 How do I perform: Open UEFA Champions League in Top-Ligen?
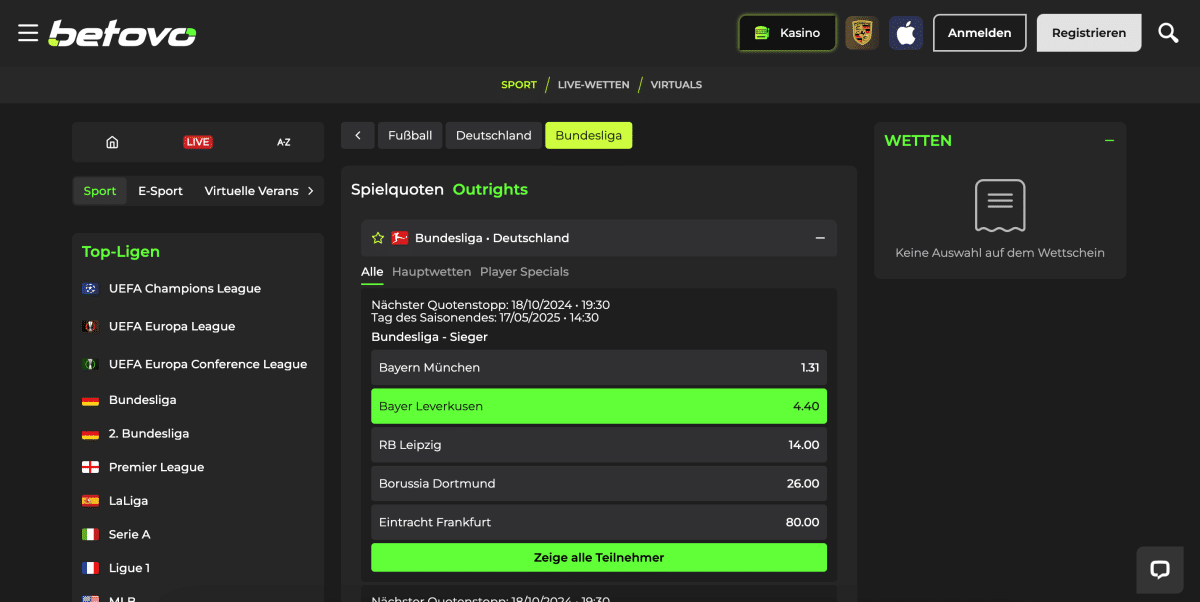click(185, 289)
